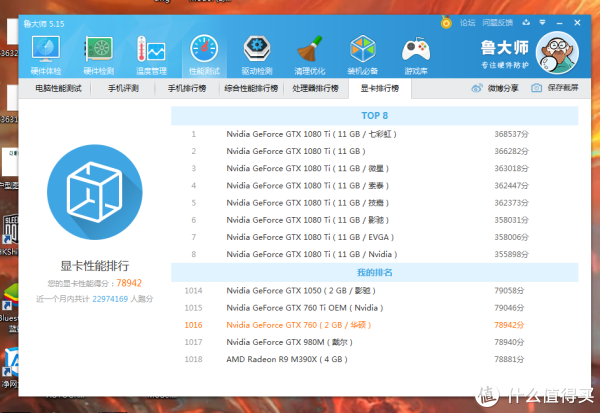Click the large blue cube graphic

(x=95, y=192)
